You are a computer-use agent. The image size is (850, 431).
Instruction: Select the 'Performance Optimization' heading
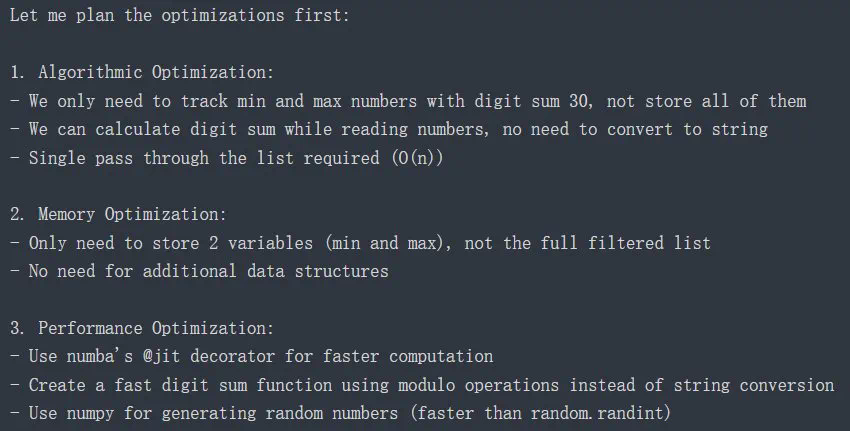coord(156,328)
